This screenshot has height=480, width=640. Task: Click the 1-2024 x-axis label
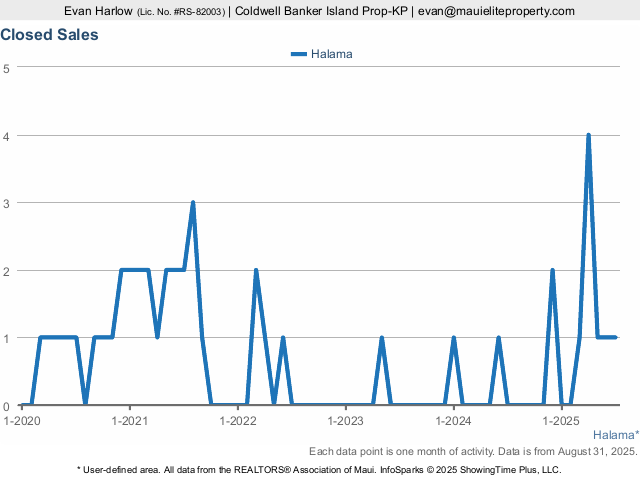pyautogui.click(x=454, y=421)
